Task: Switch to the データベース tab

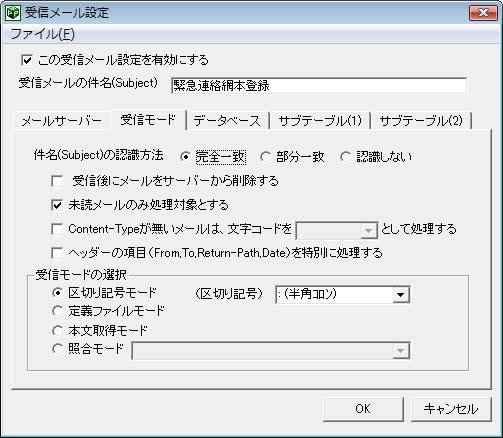Action: pos(227,120)
